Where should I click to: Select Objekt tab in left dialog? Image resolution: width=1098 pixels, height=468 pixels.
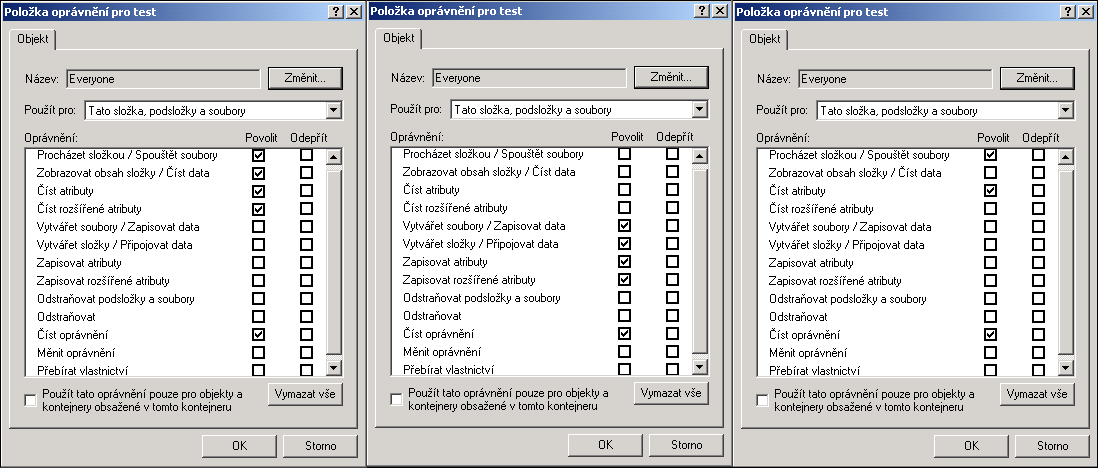point(33,39)
